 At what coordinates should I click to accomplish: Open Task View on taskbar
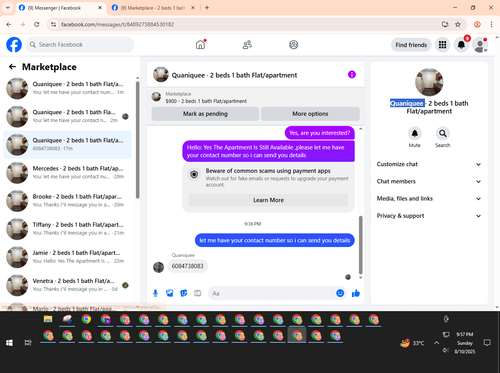28,343
